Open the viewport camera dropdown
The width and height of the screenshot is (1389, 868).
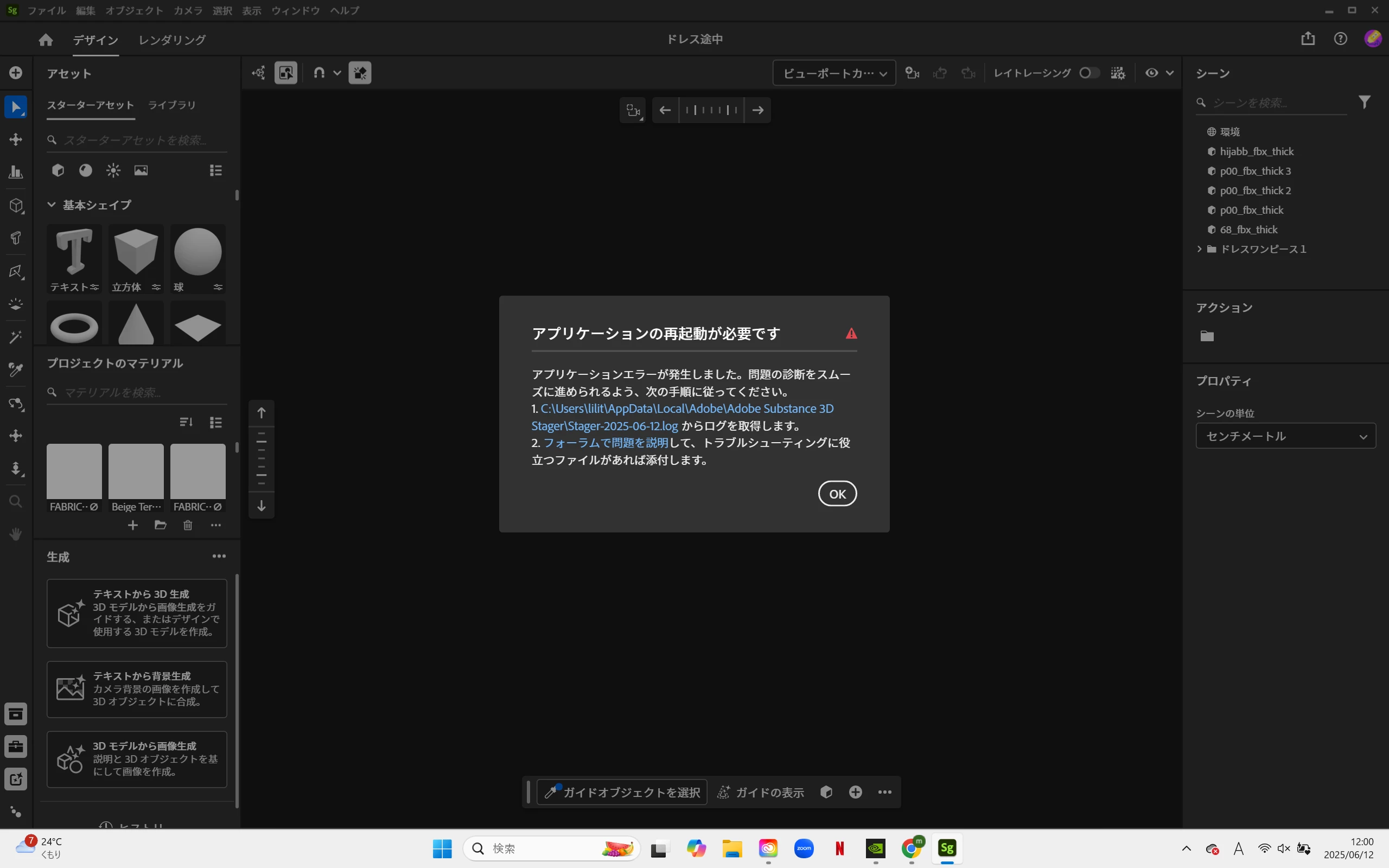[833, 73]
